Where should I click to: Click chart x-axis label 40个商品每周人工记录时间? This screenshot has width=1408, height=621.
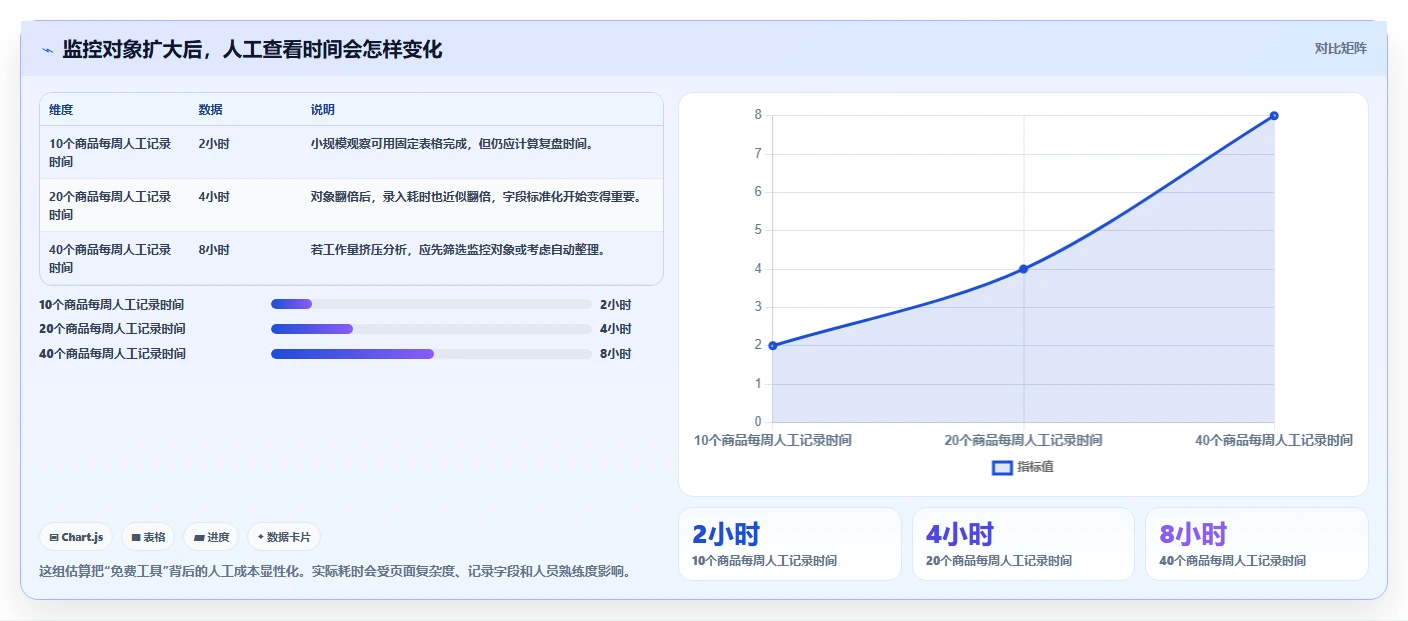point(1274,440)
